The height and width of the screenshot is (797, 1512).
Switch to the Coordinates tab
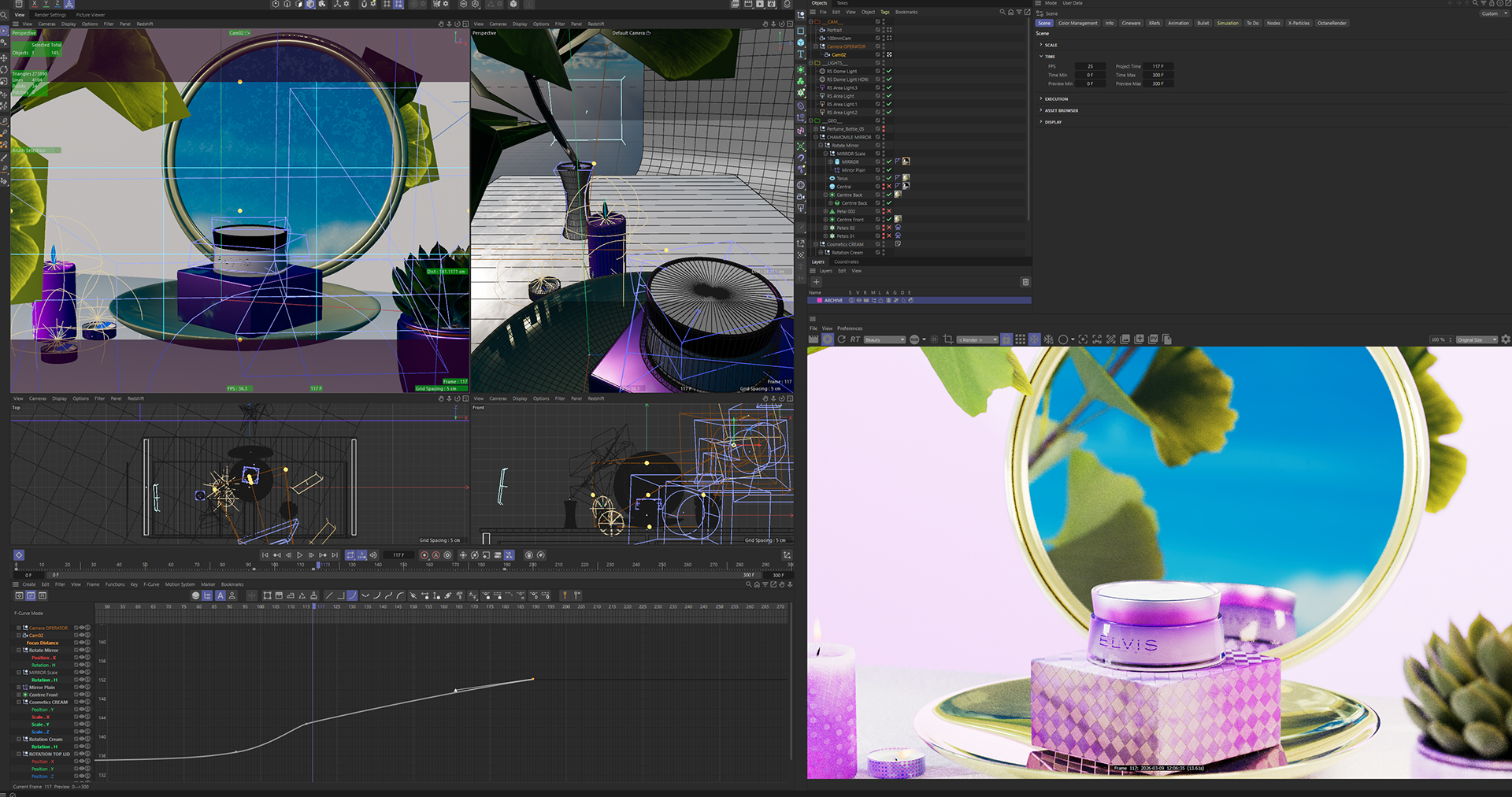pos(847,261)
